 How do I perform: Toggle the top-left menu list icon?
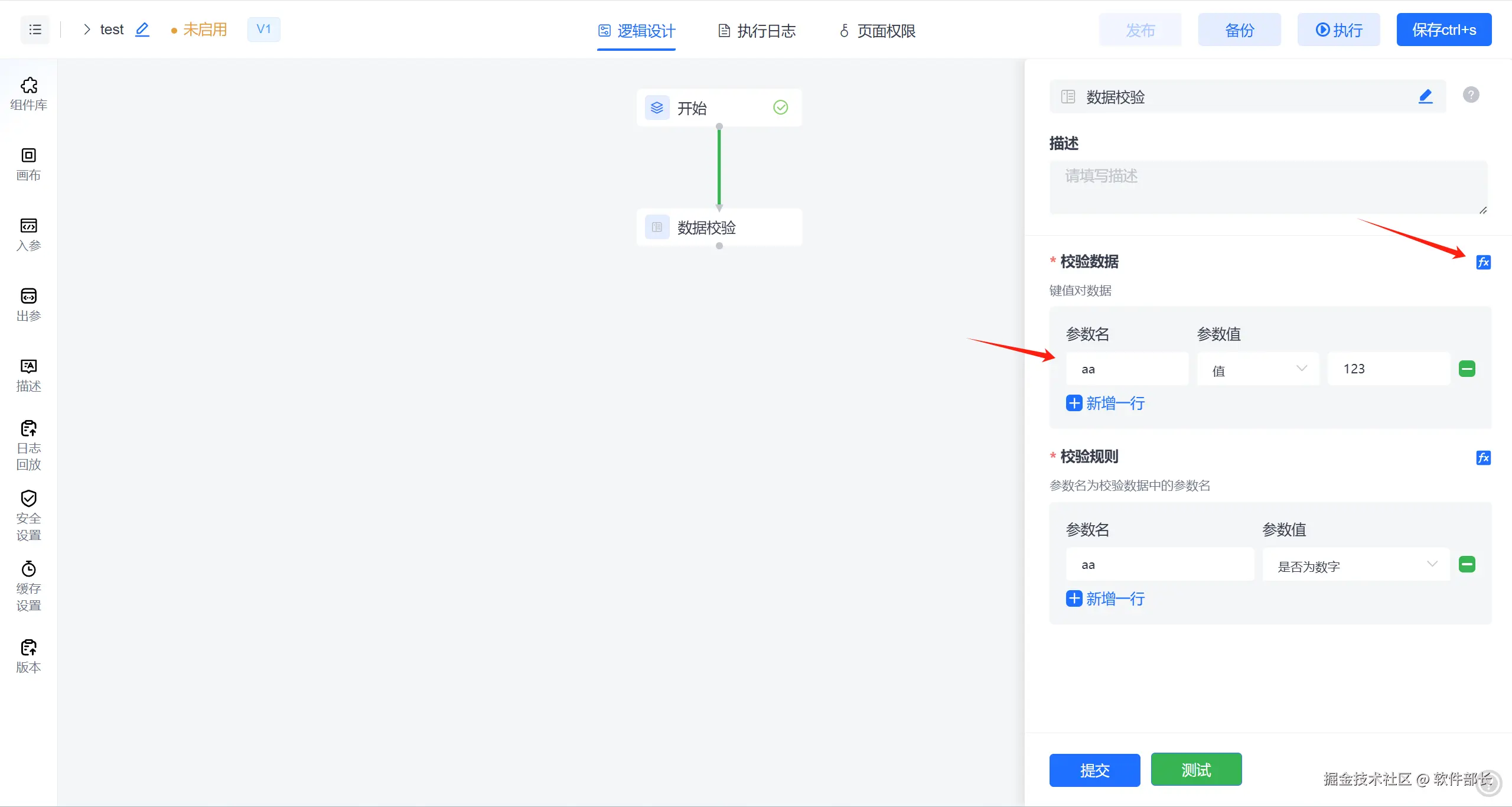pyautogui.click(x=35, y=30)
